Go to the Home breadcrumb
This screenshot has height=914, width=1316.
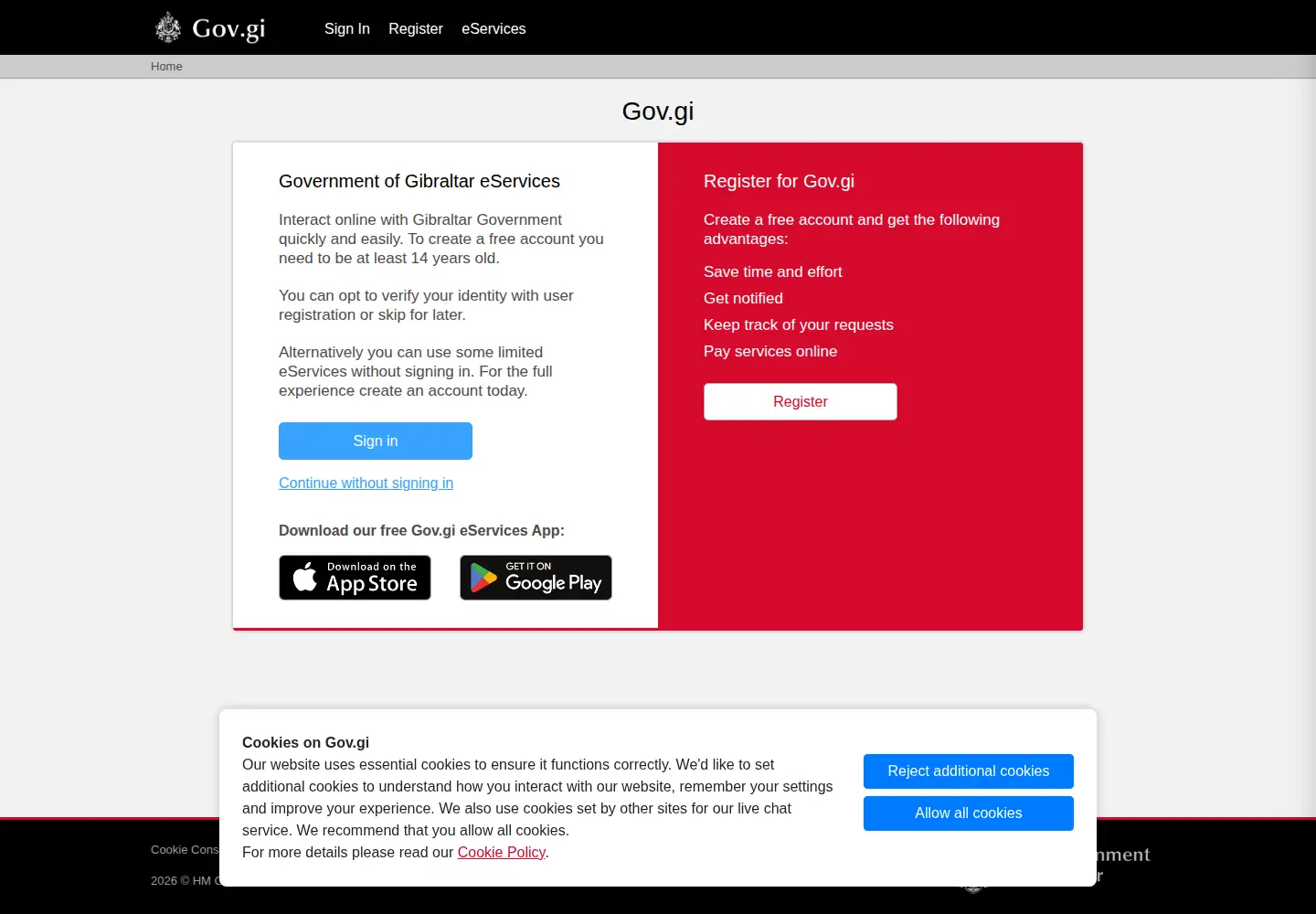(166, 67)
